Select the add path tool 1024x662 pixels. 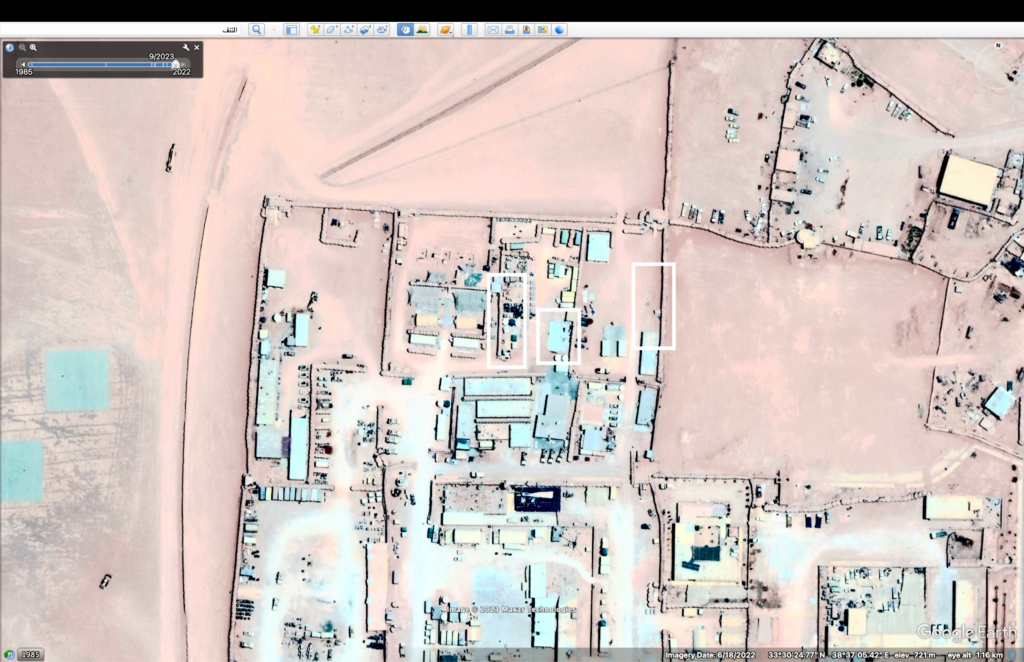(x=349, y=30)
